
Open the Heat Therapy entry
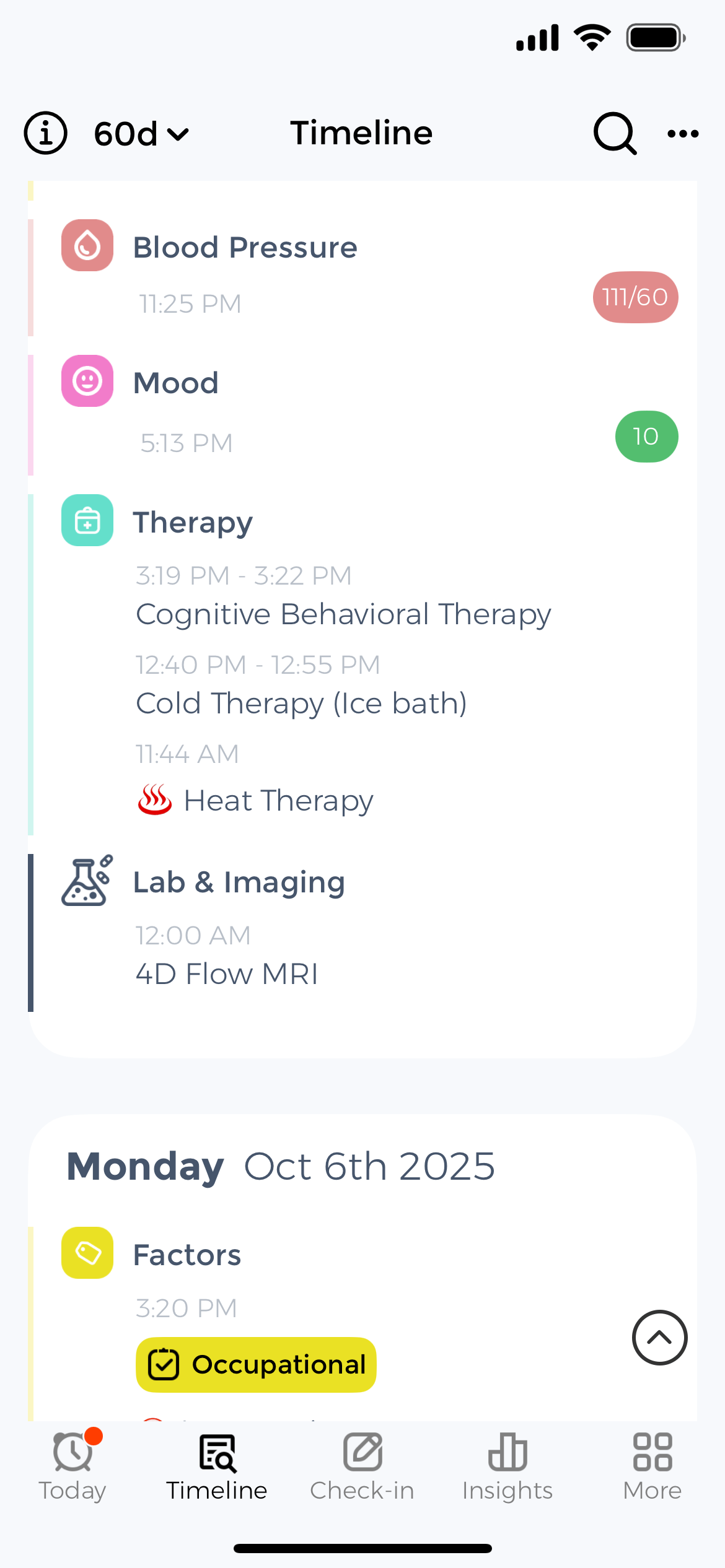278,801
